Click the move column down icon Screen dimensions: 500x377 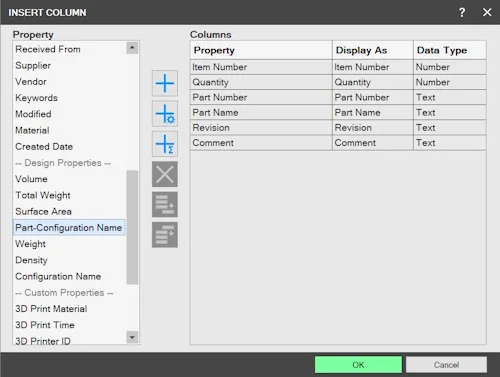(x=165, y=235)
